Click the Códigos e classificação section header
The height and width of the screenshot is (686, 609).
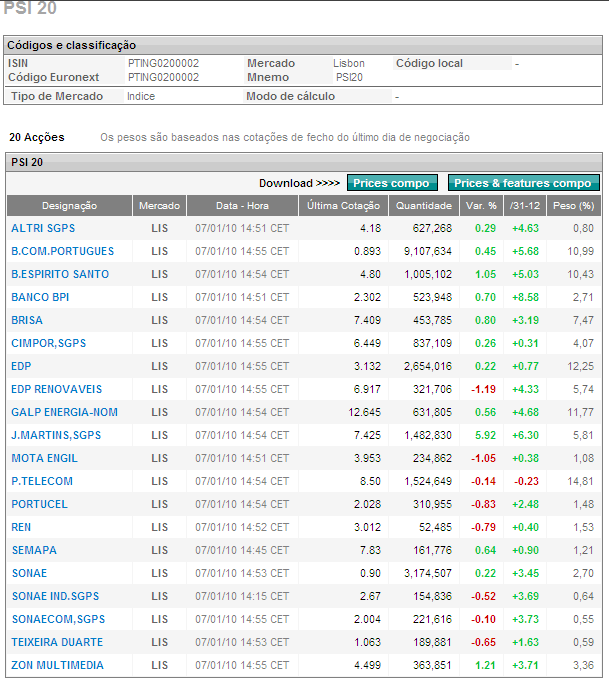click(x=303, y=45)
